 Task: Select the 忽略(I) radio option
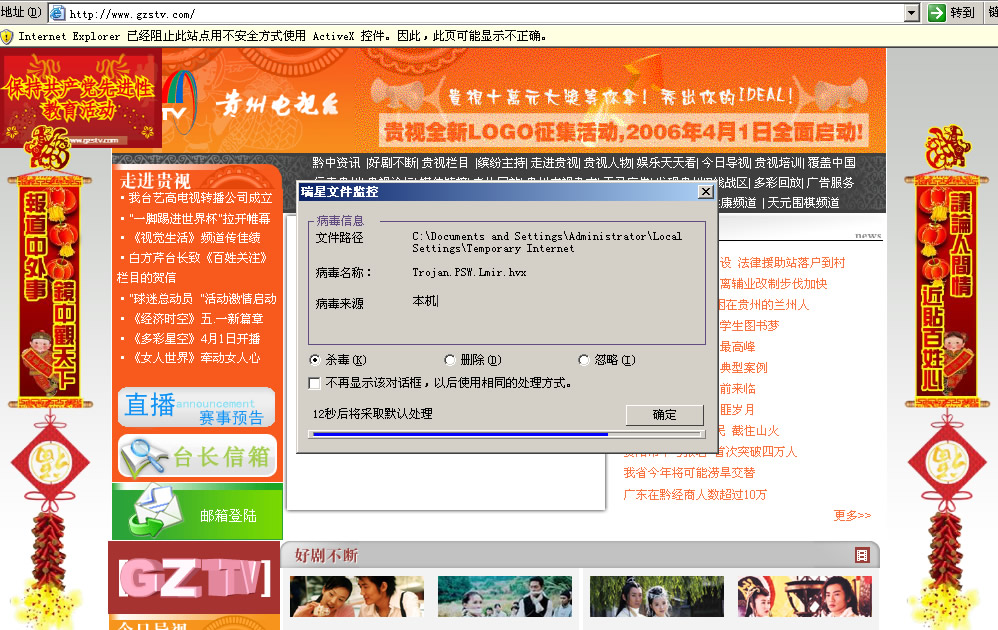(x=584, y=360)
